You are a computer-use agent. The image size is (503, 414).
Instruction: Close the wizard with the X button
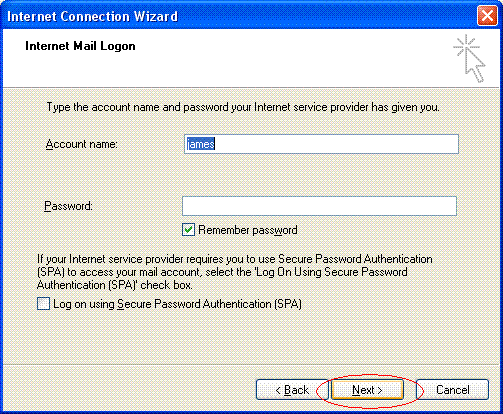(x=487, y=16)
